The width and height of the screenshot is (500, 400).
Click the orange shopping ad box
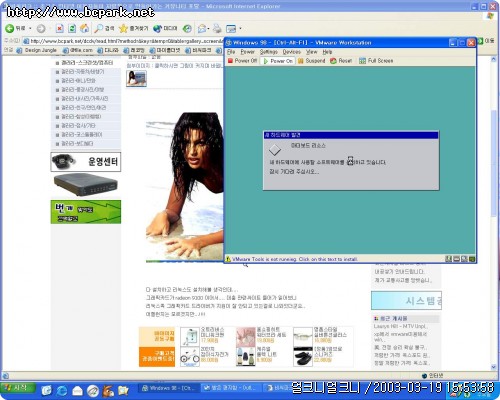point(157,357)
